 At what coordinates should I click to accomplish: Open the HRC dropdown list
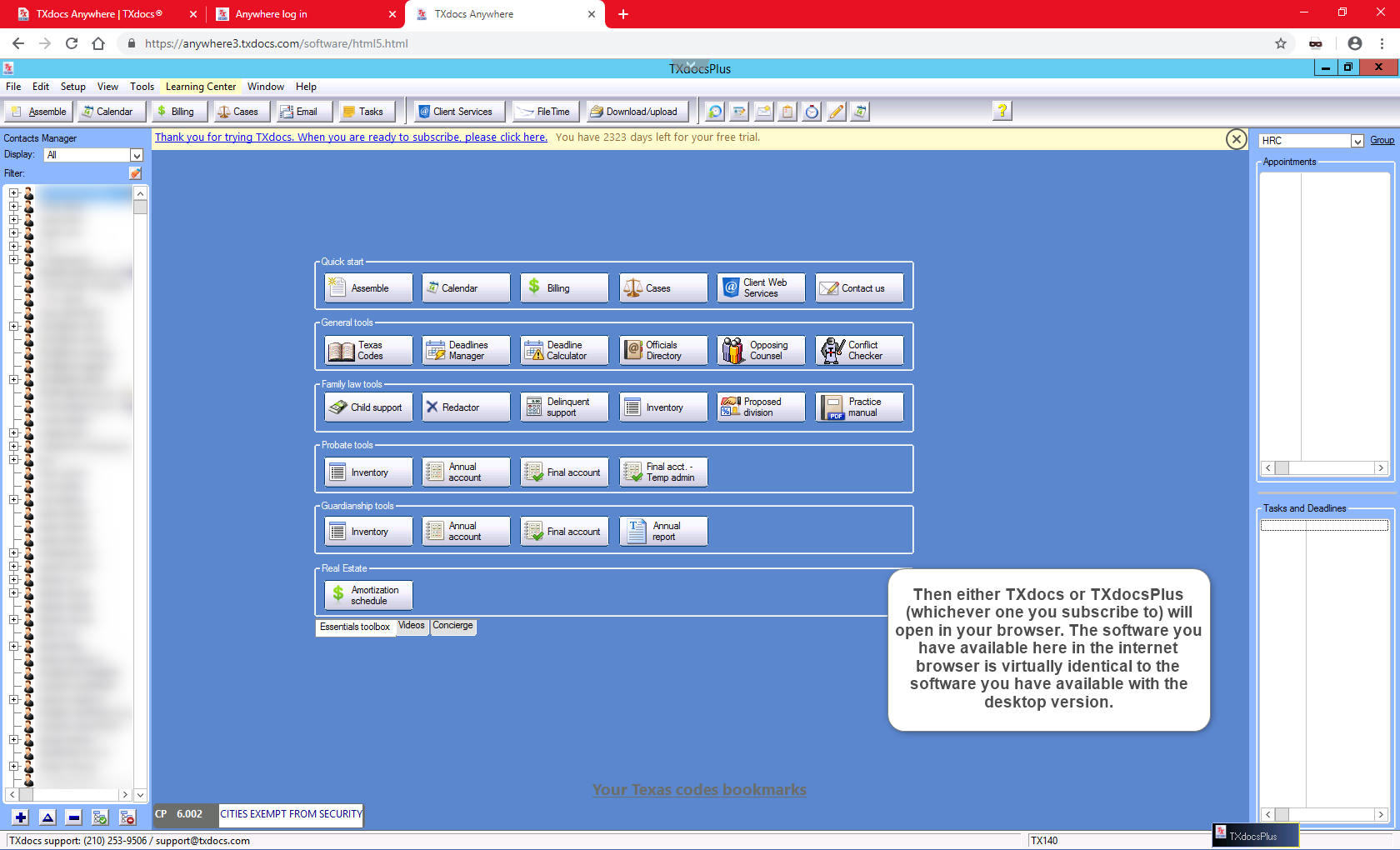[1311, 141]
